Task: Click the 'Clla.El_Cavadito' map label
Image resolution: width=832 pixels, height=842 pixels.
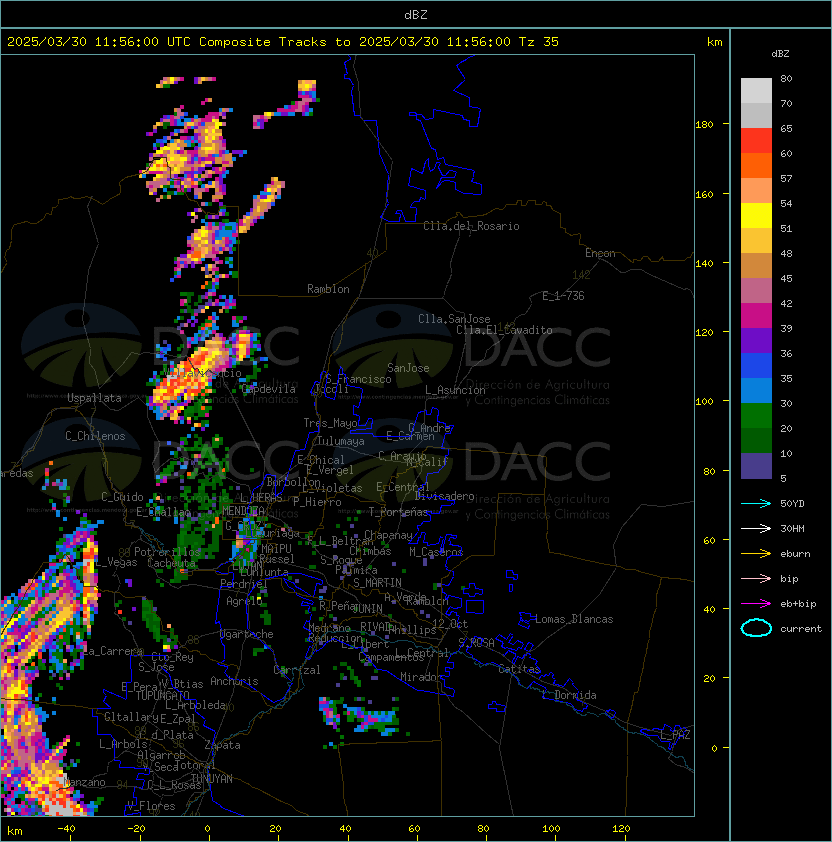Action: click(x=504, y=330)
